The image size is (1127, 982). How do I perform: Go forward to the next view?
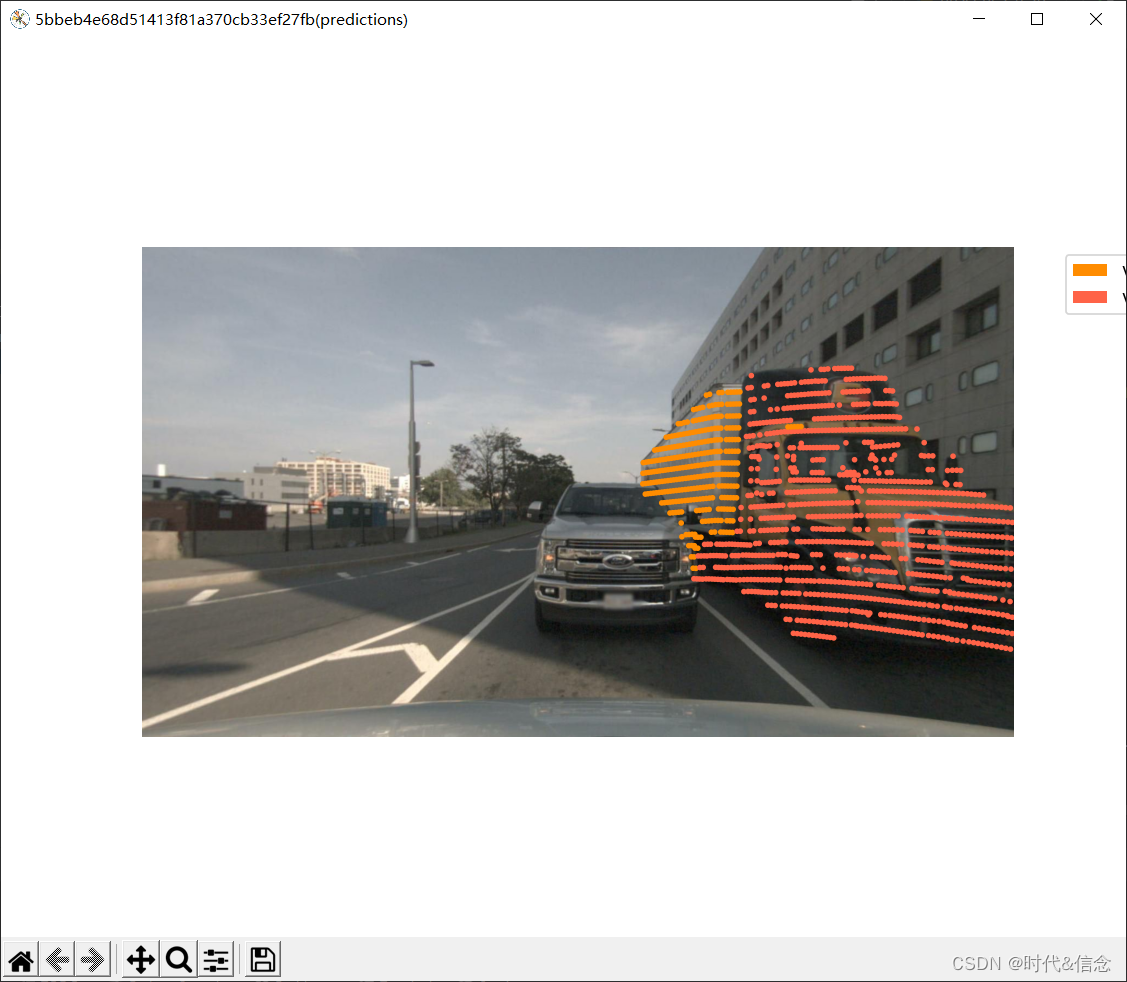93,959
